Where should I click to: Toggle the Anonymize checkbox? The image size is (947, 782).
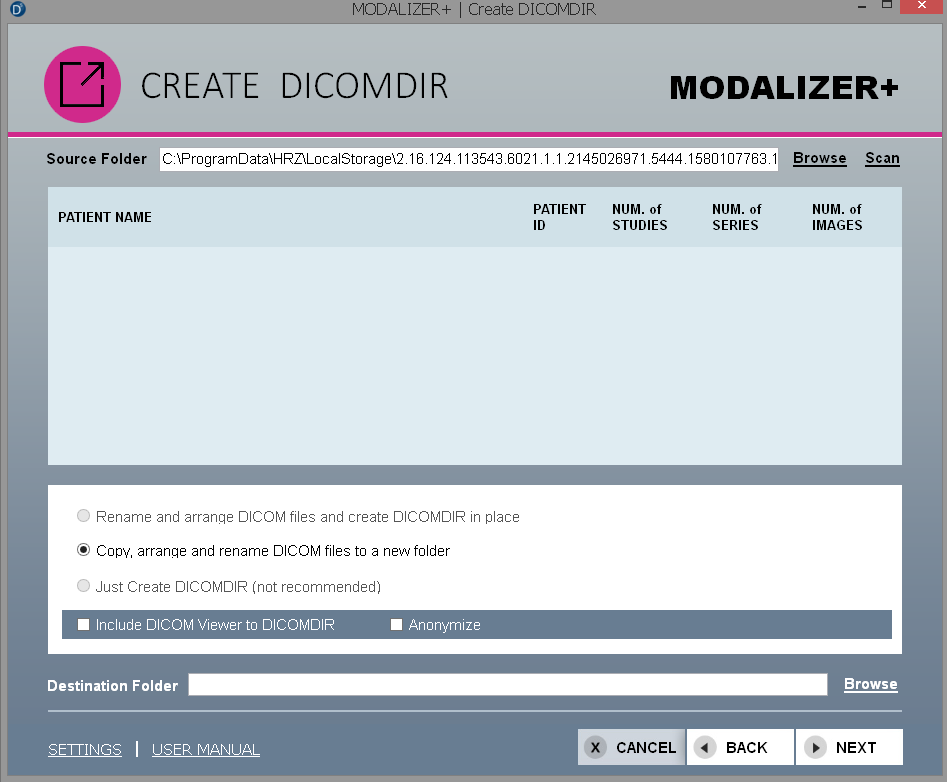tap(396, 625)
